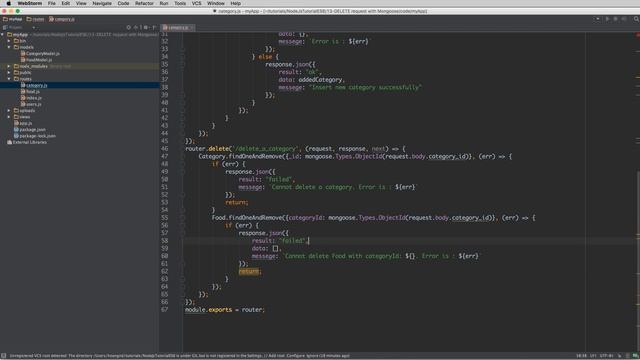This screenshot has height=360, width=640.
Task: Hide the Project tool window
Action: pyautogui.click(x=154, y=27)
